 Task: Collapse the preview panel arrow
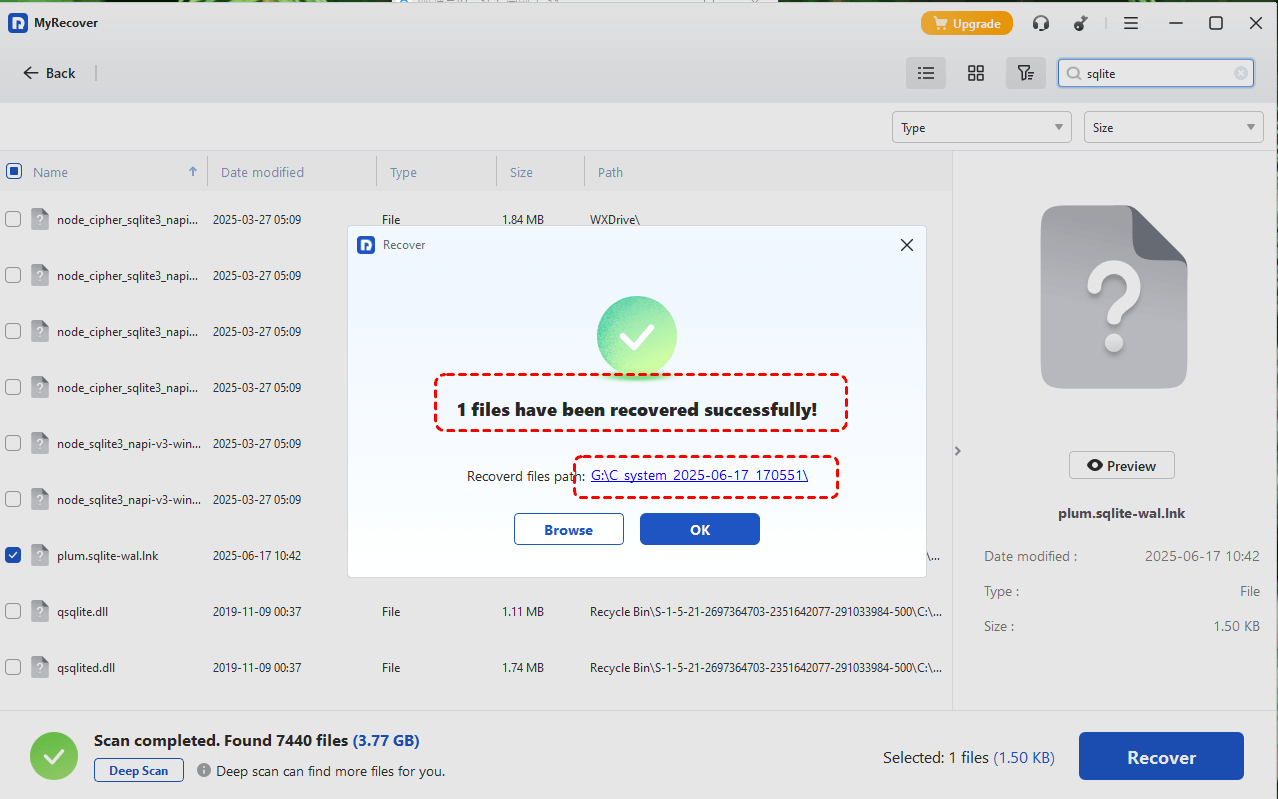coord(957,451)
